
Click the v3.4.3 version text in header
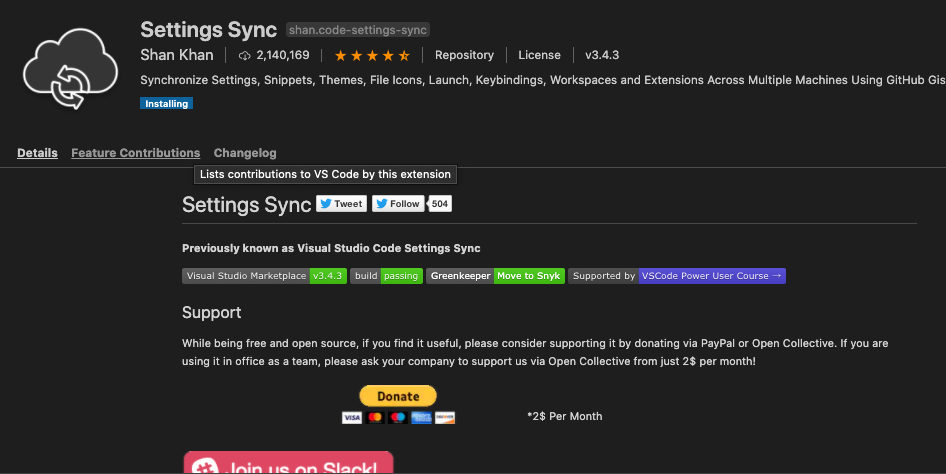[602, 55]
